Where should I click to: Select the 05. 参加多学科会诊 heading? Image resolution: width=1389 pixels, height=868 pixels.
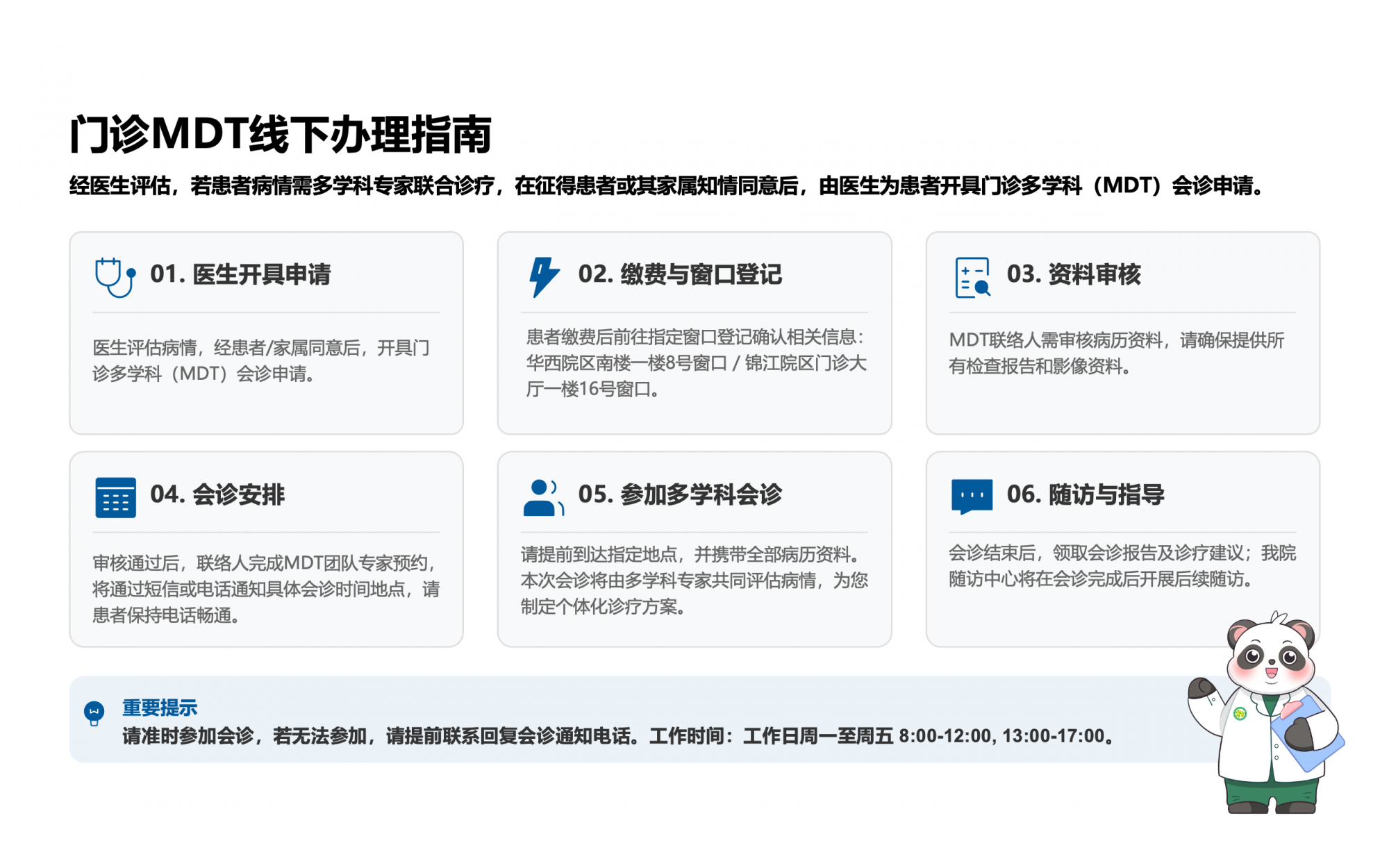pos(680,494)
